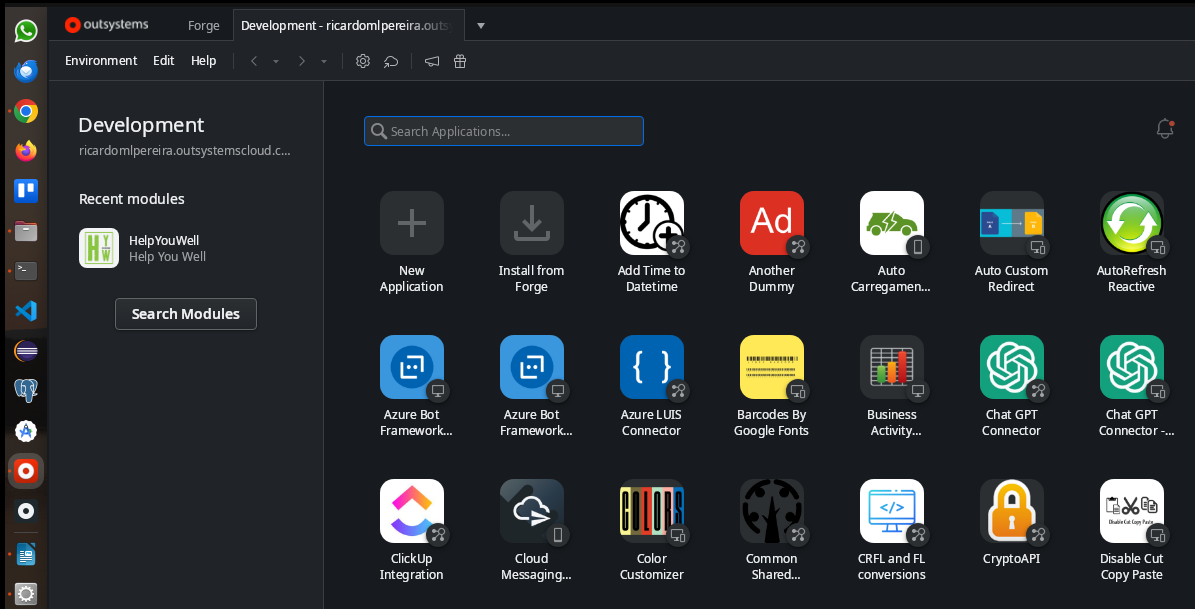1195x609 pixels.
Task: Open the Color Customizer application
Action: [x=651, y=511]
